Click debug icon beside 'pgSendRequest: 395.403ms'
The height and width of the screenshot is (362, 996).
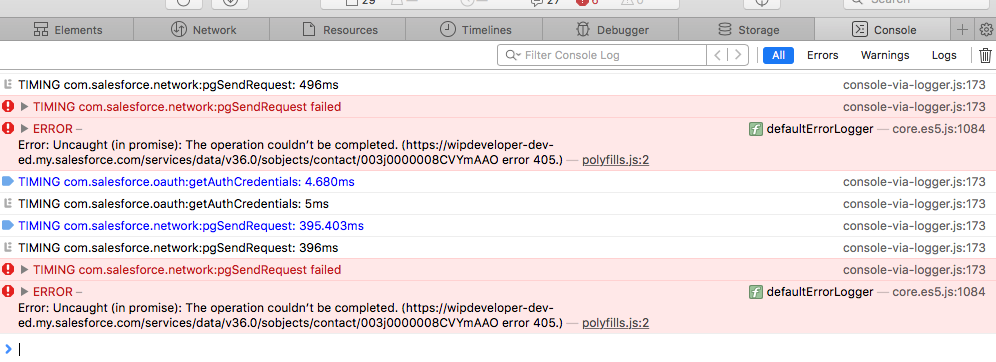[8, 225]
